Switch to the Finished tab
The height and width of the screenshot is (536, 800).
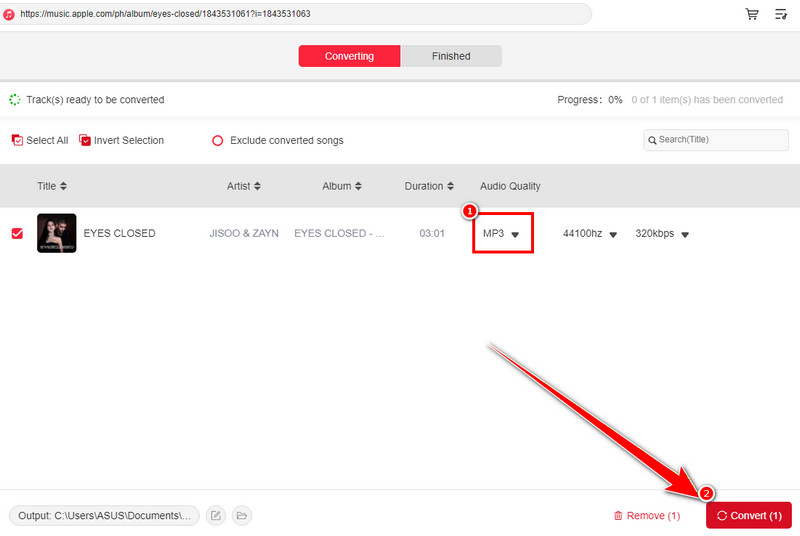coord(451,56)
